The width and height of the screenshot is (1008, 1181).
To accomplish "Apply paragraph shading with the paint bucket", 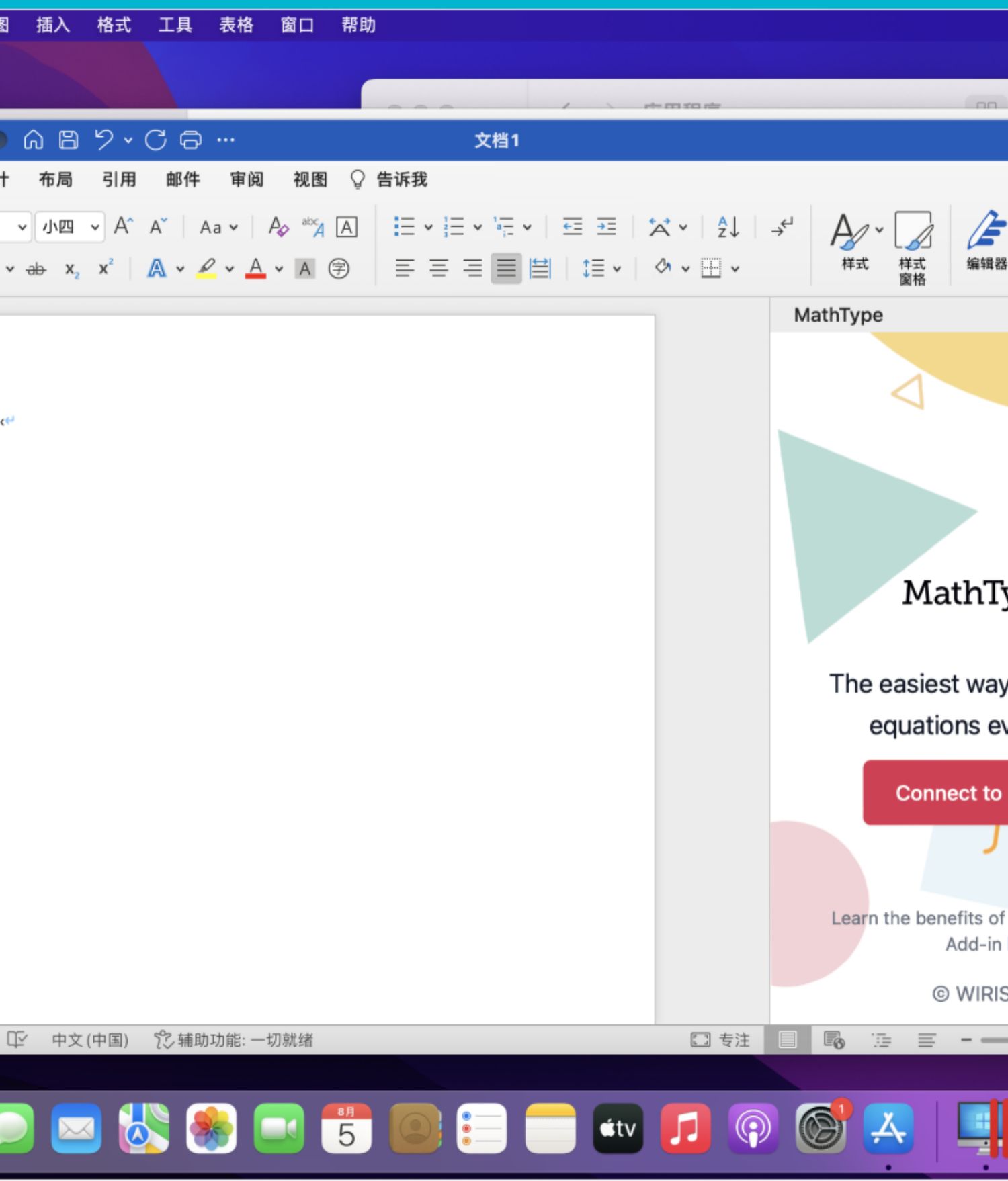I will coord(663,267).
